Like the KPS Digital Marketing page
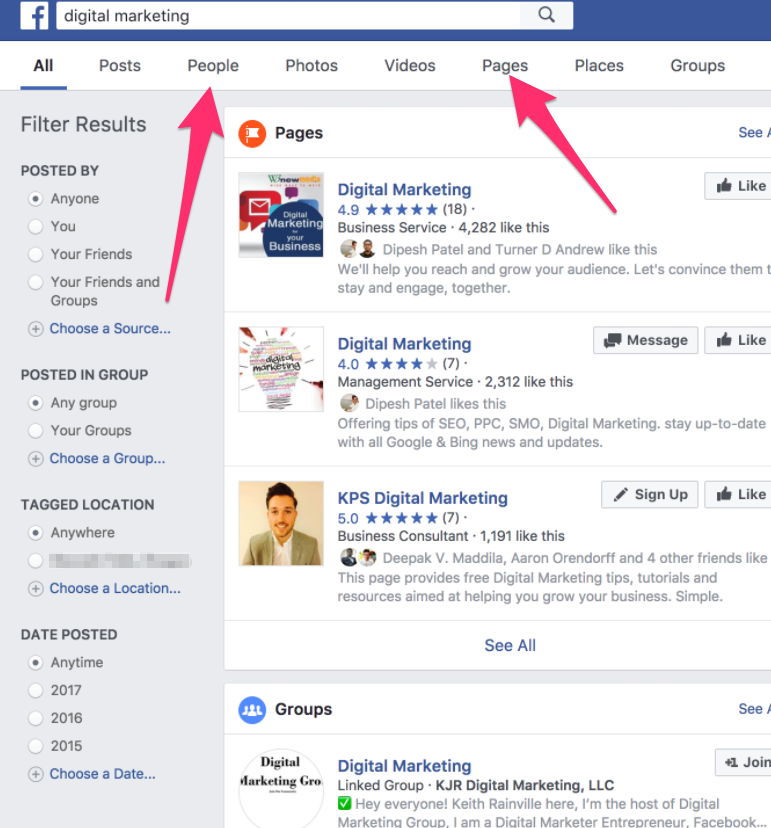 [739, 494]
